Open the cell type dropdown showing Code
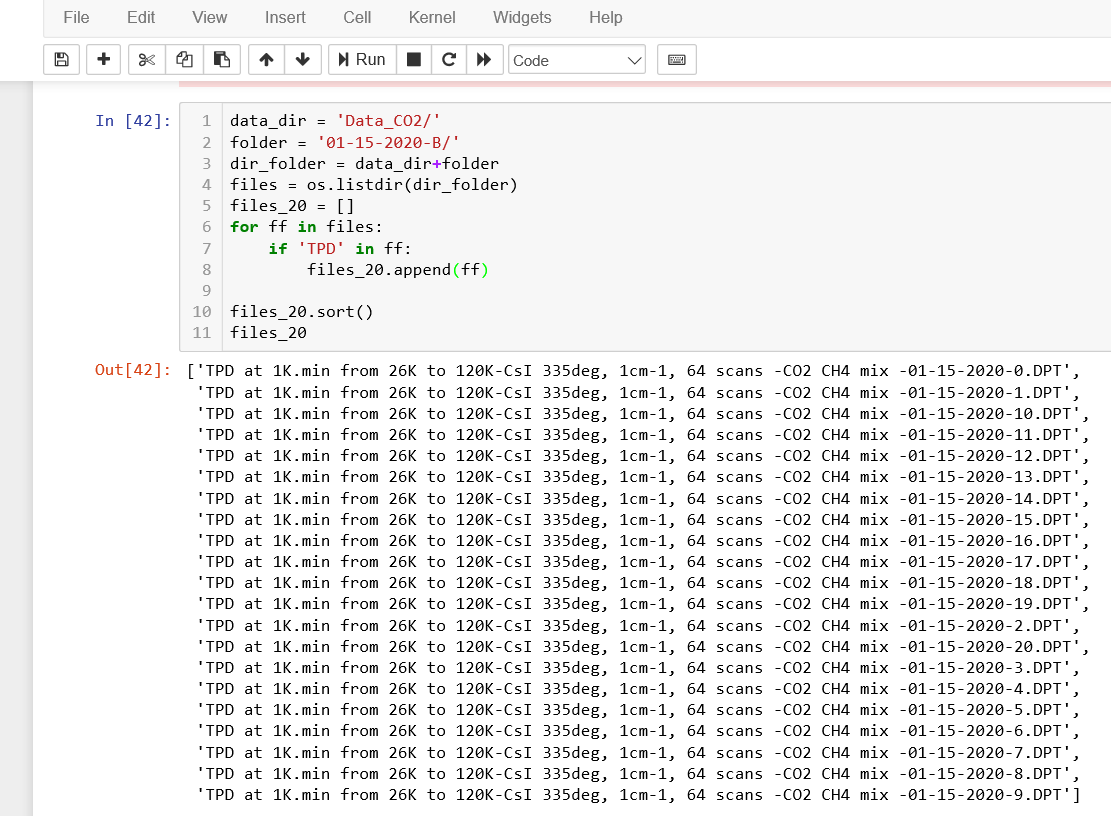Screen dimensions: 1111x816 577,59
